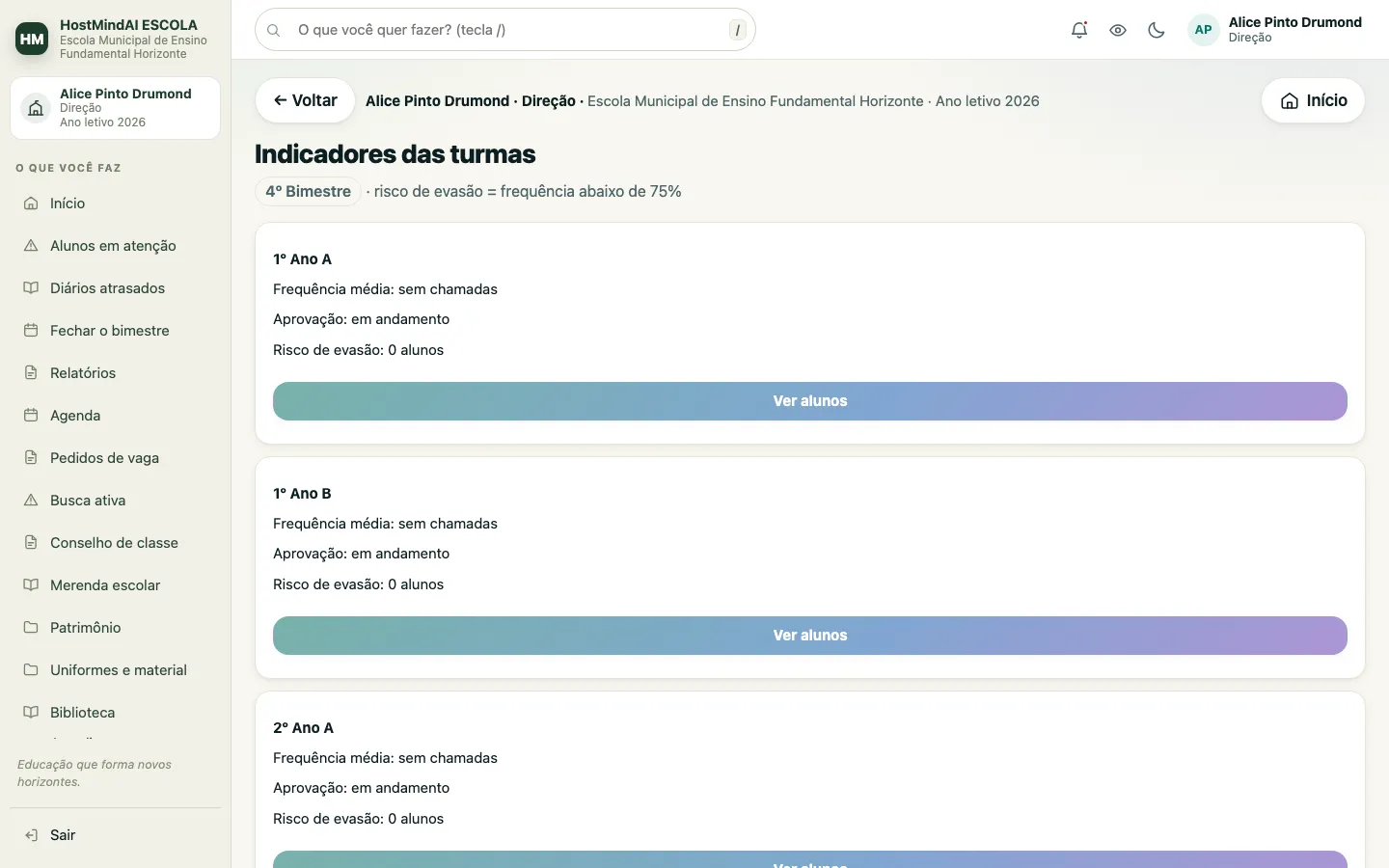The height and width of the screenshot is (868, 1389).
Task: Click 'Risco de evasão: 0 alunos' in 1º Ano B
Action: pyautogui.click(x=358, y=584)
